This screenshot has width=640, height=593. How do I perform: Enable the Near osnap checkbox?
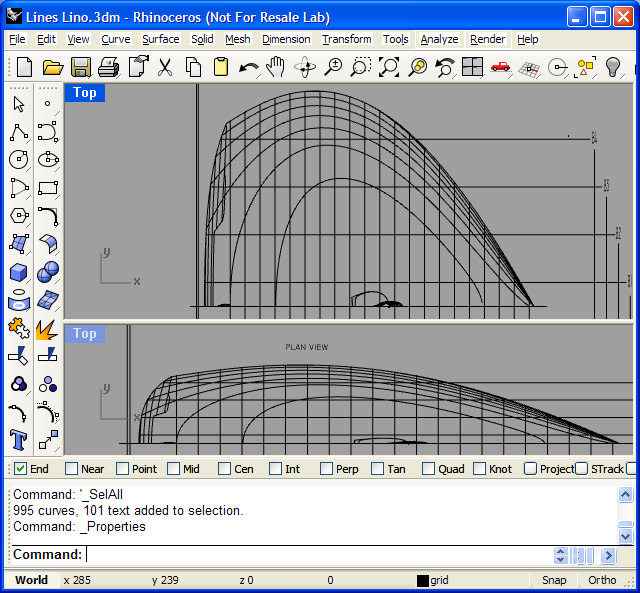(x=71, y=469)
